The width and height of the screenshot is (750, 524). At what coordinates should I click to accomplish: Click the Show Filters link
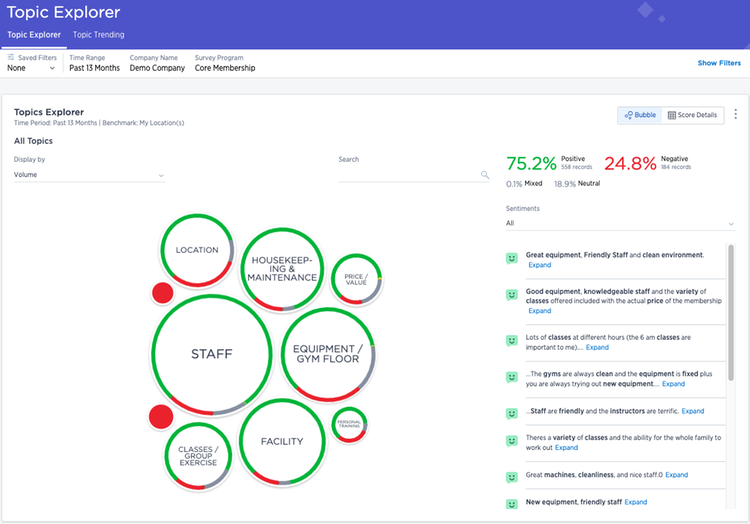(x=719, y=63)
